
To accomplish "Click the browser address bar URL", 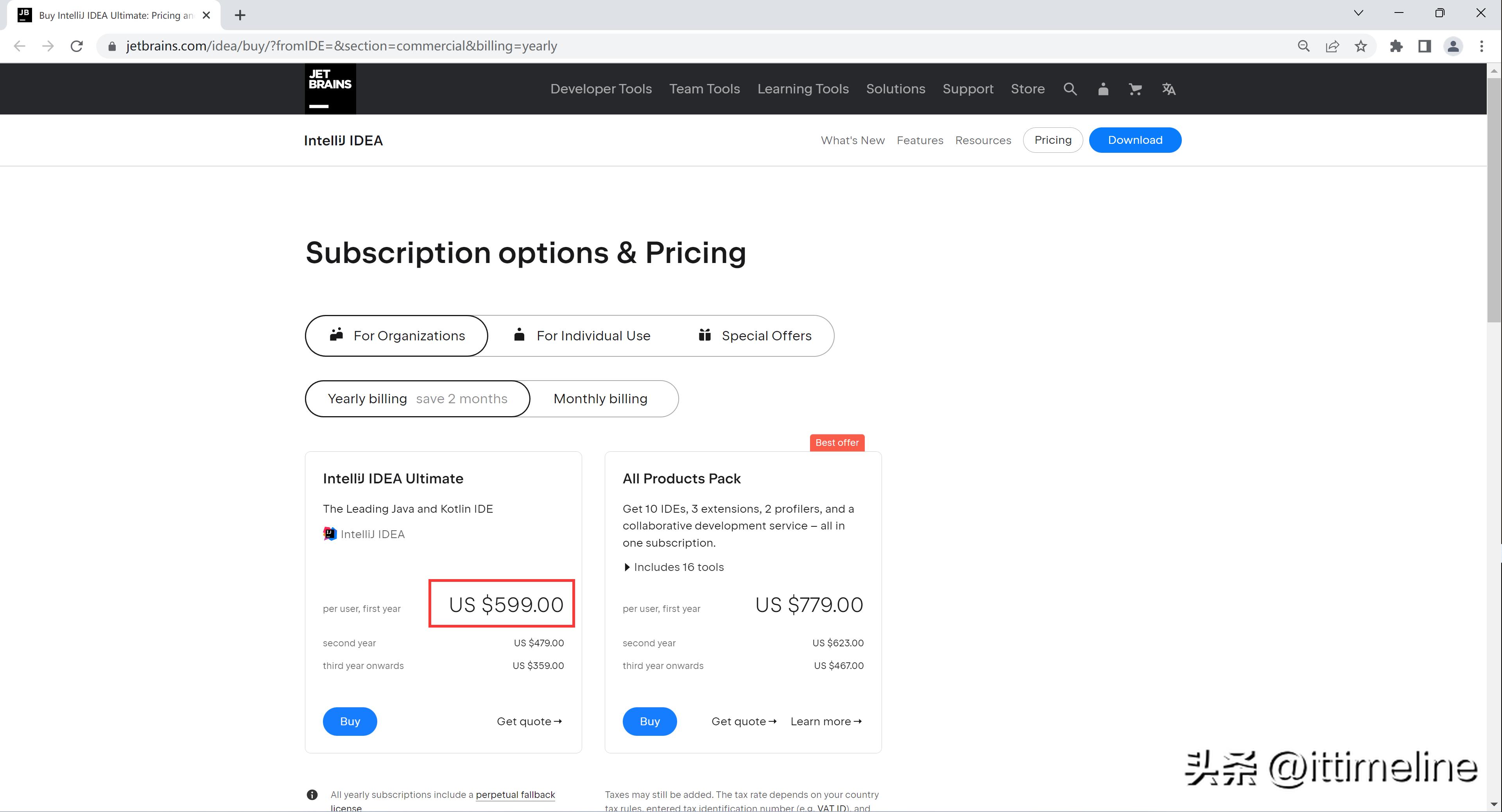I will (342, 46).
